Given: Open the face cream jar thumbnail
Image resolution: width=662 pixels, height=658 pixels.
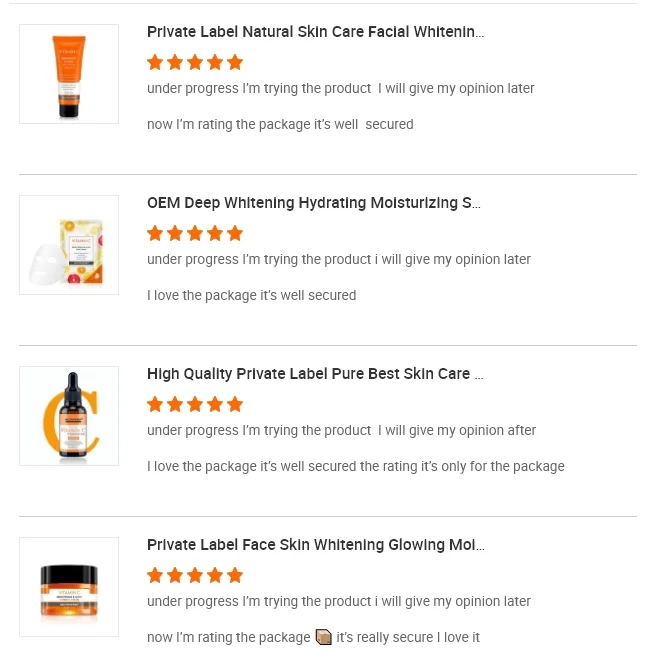Looking at the screenshot, I should pyautogui.click(x=69, y=587).
